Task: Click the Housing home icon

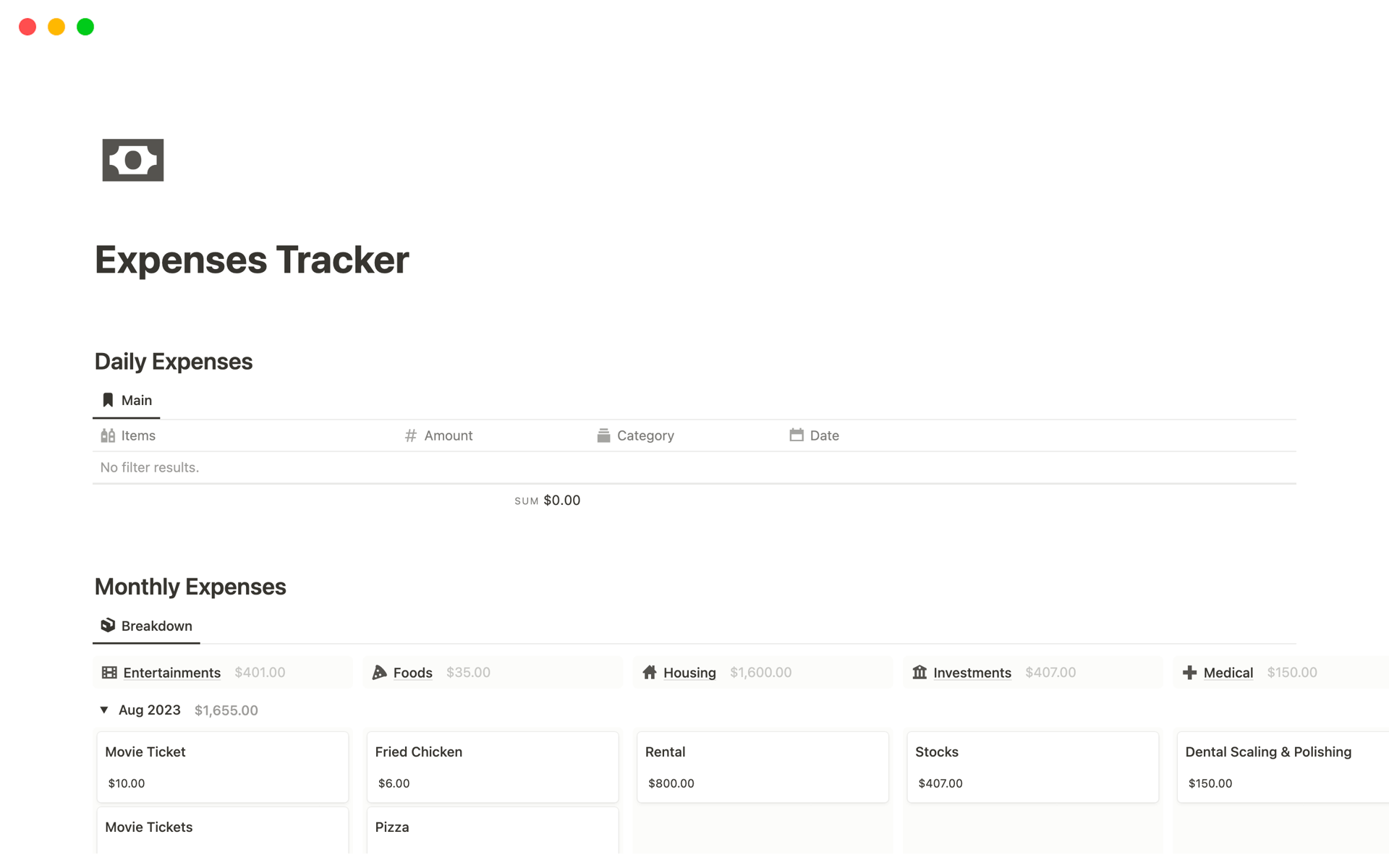Action: coord(650,673)
